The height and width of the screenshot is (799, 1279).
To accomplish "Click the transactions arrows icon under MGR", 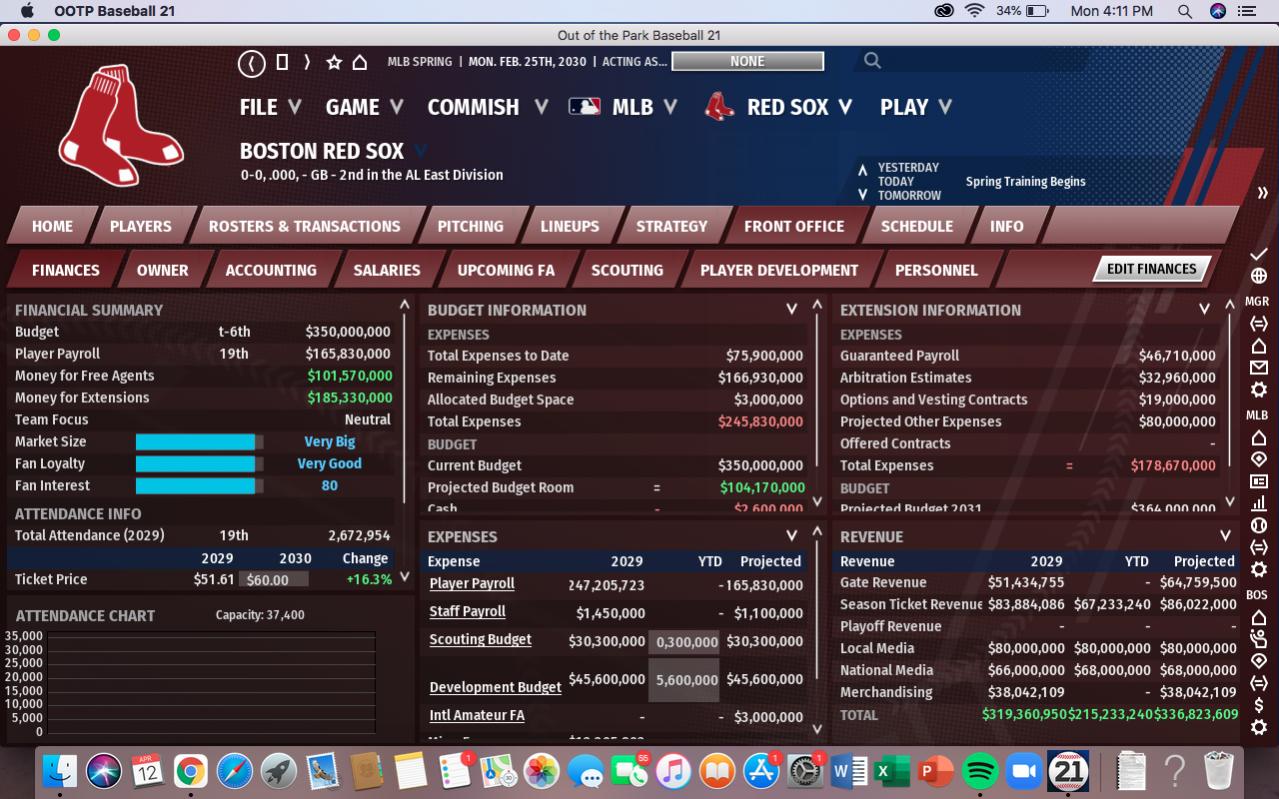I will pyautogui.click(x=1259, y=324).
